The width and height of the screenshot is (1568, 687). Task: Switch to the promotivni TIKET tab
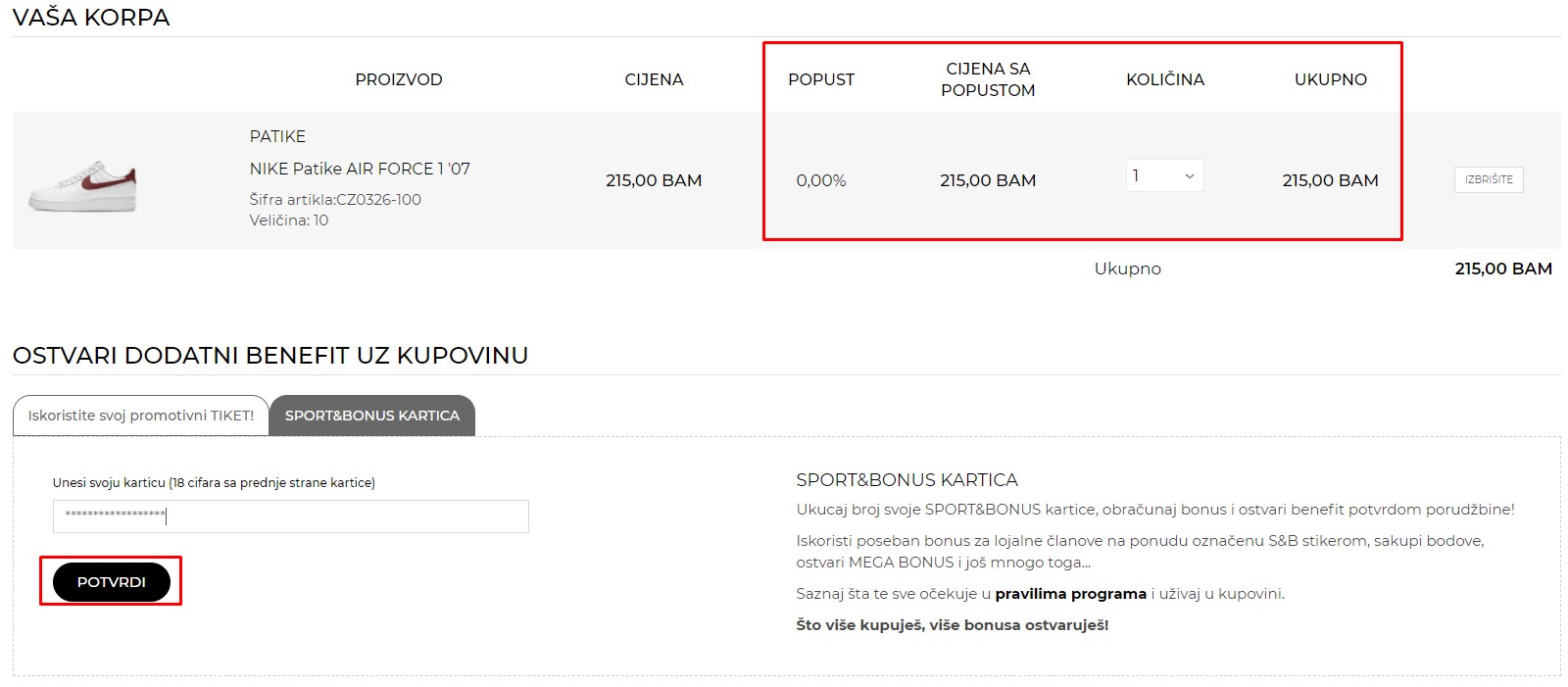140,416
